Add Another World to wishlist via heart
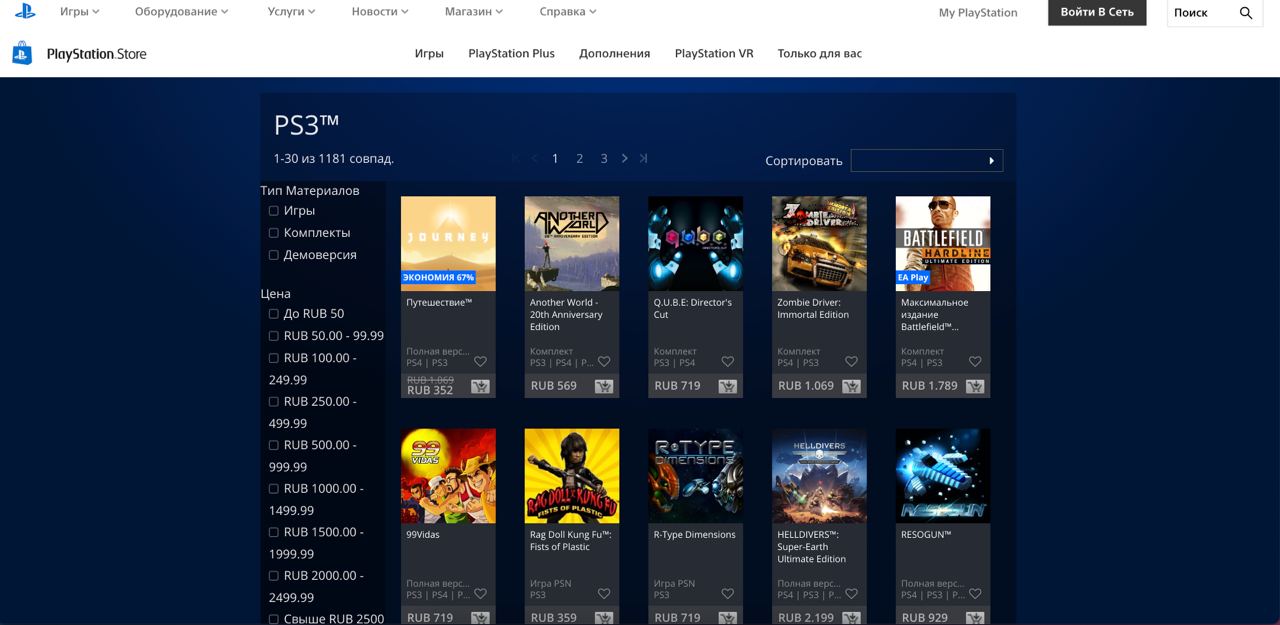1280x625 pixels. click(x=604, y=362)
